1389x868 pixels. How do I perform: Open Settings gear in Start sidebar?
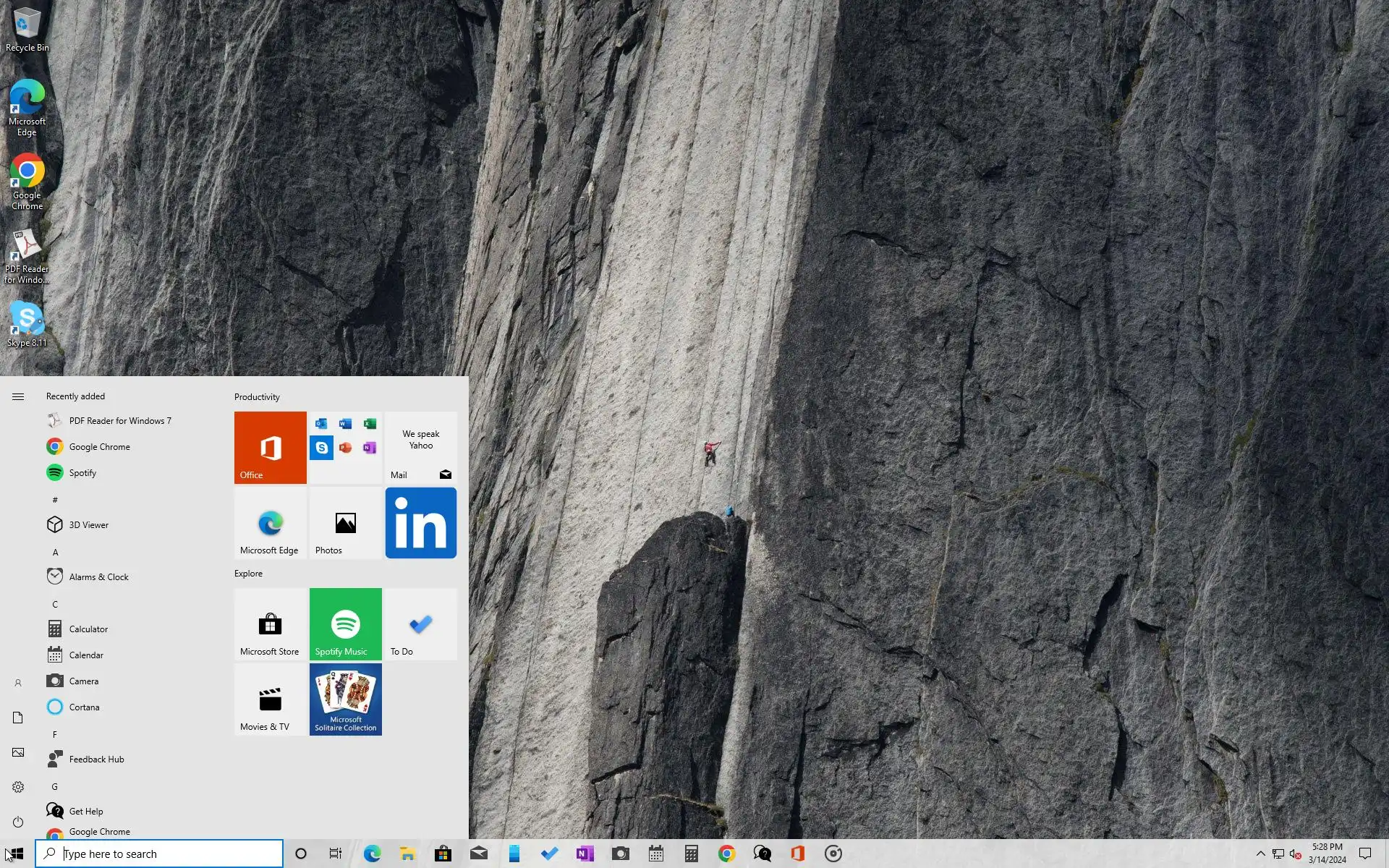pyautogui.click(x=18, y=787)
